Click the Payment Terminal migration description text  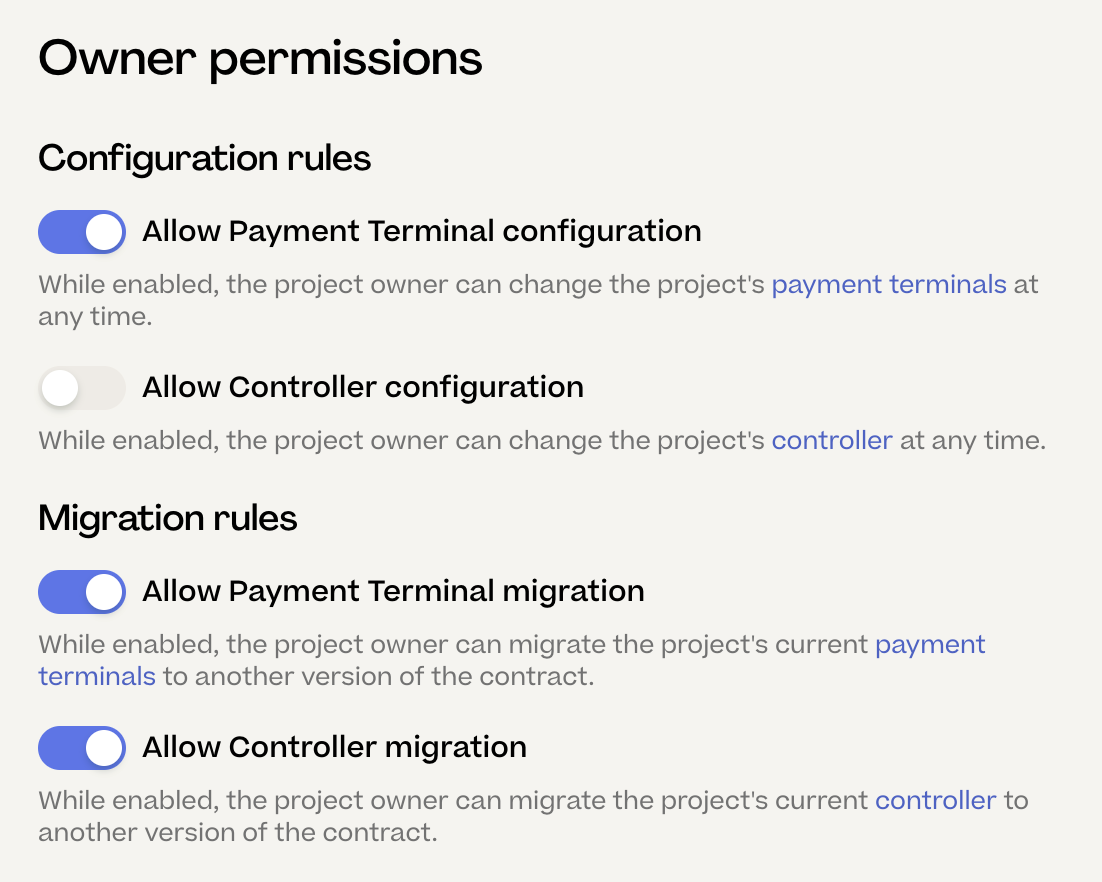[x=450, y=645]
